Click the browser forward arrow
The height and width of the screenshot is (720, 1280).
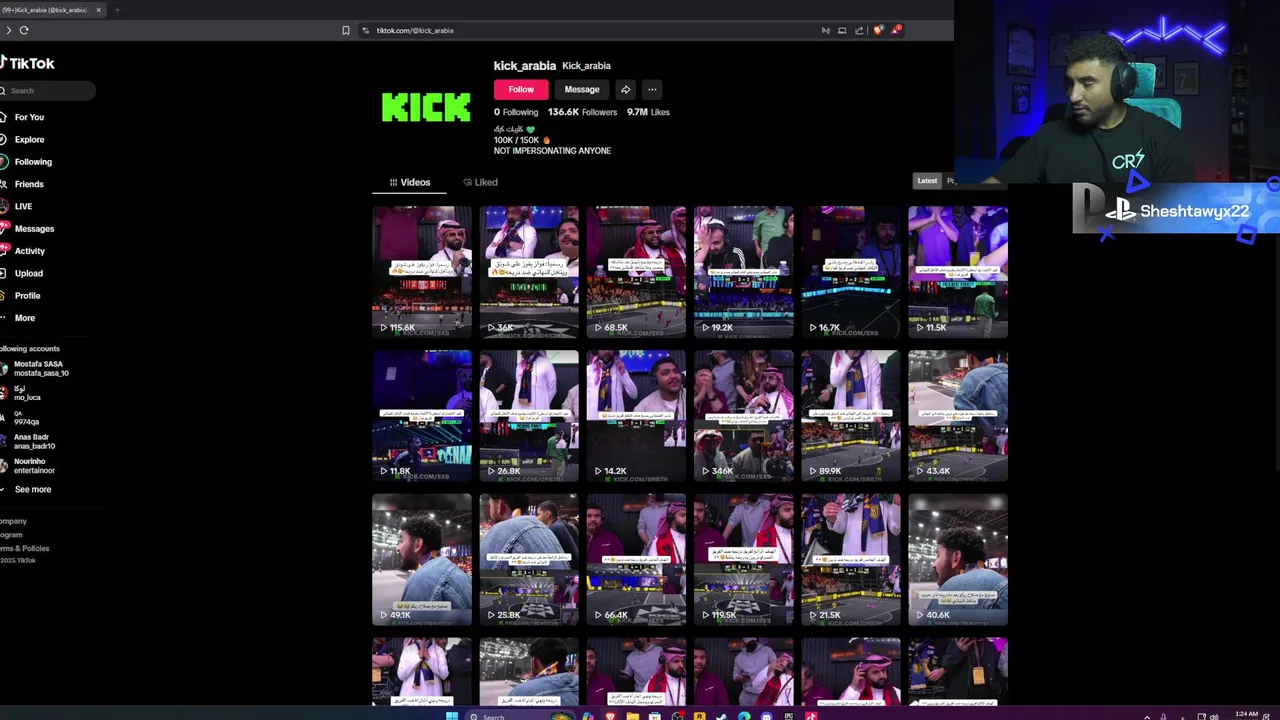point(8,30)
